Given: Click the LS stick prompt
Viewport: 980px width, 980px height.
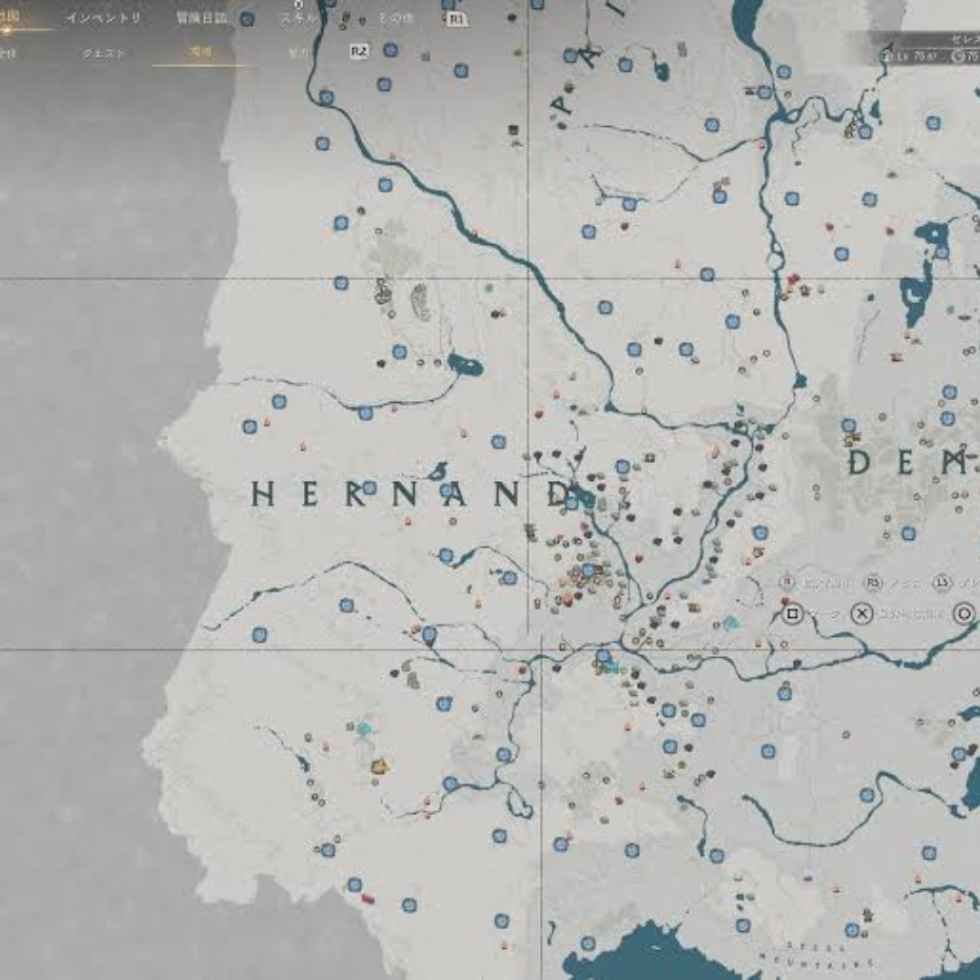Looking at the screenshot, I should tap(942, 582).
